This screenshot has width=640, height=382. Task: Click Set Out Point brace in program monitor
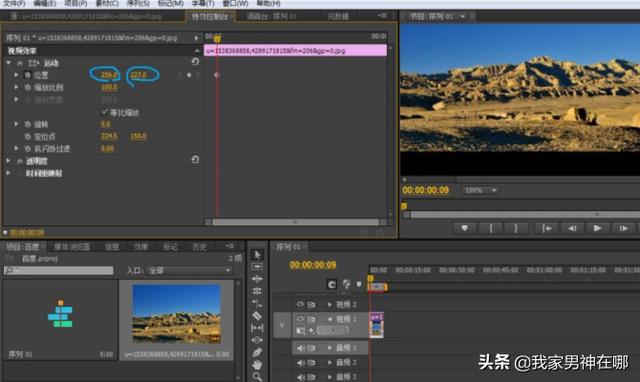click(x=516, y=229)
